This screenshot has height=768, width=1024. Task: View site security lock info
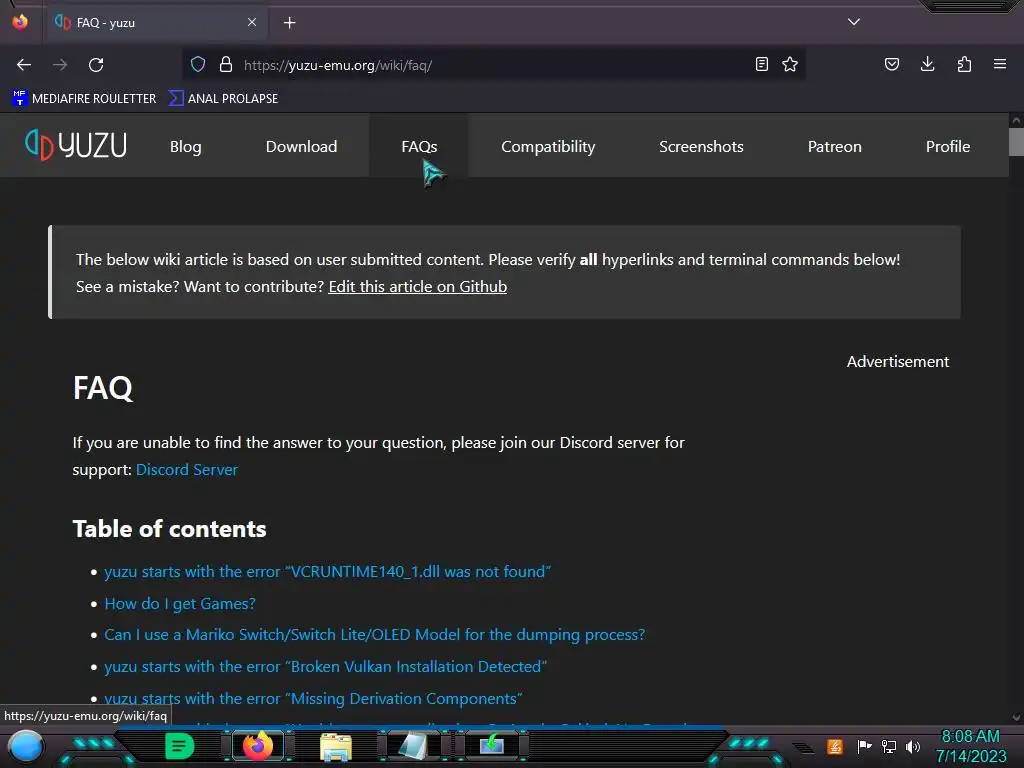[x=226, y=65]
